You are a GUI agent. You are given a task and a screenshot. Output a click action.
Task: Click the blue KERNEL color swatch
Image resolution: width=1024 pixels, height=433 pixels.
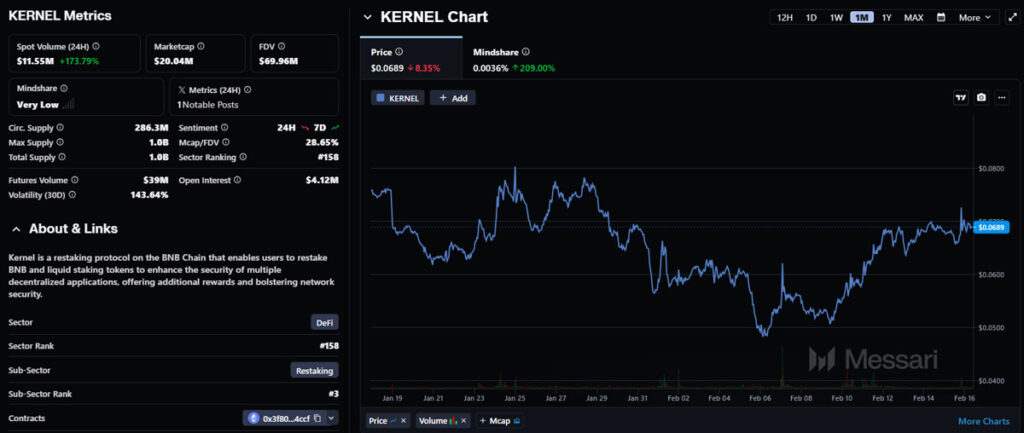pyautogui.click(x=380, y=98)
